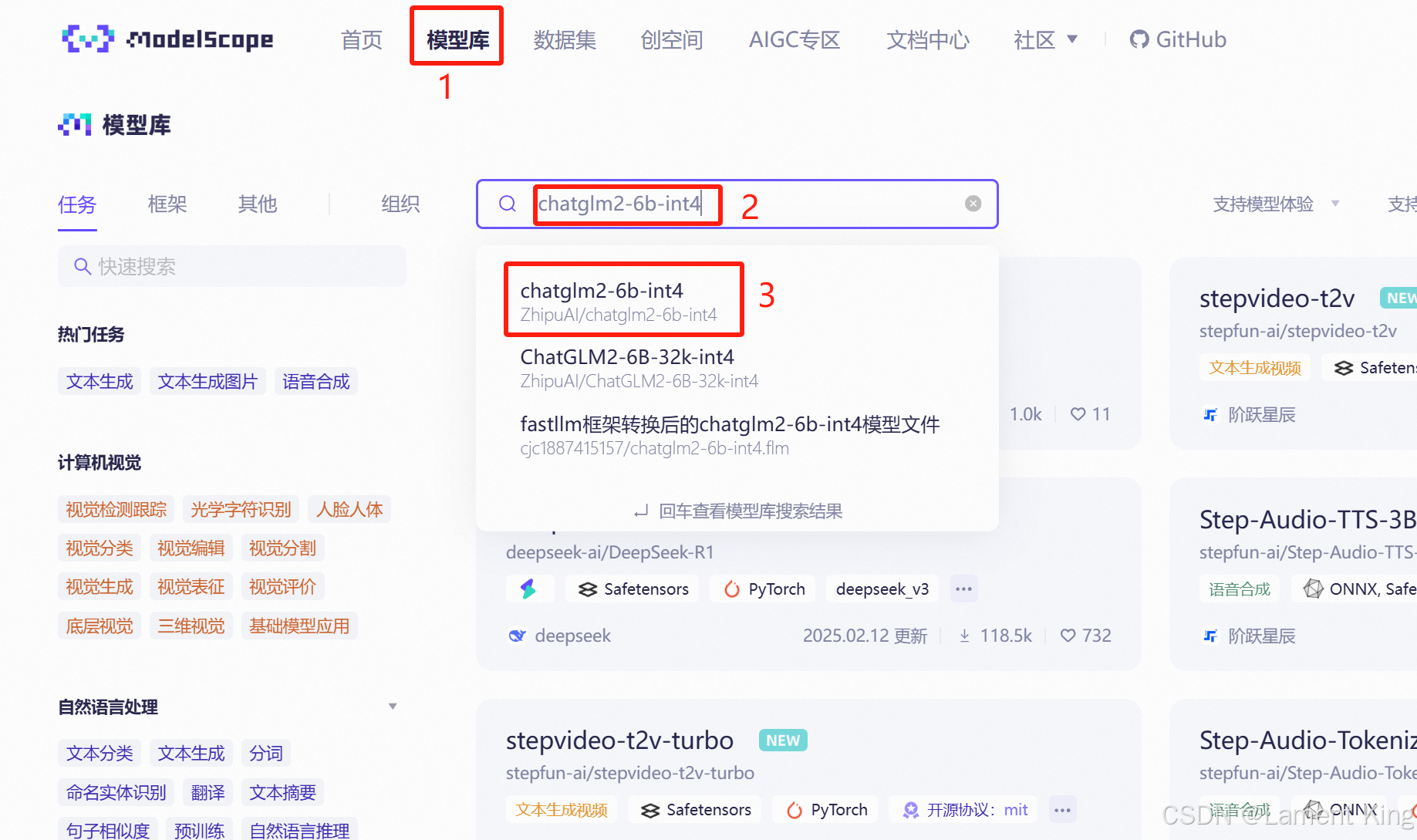
Task: Click the deepseek_v3 tag
Action: point(882,589)
